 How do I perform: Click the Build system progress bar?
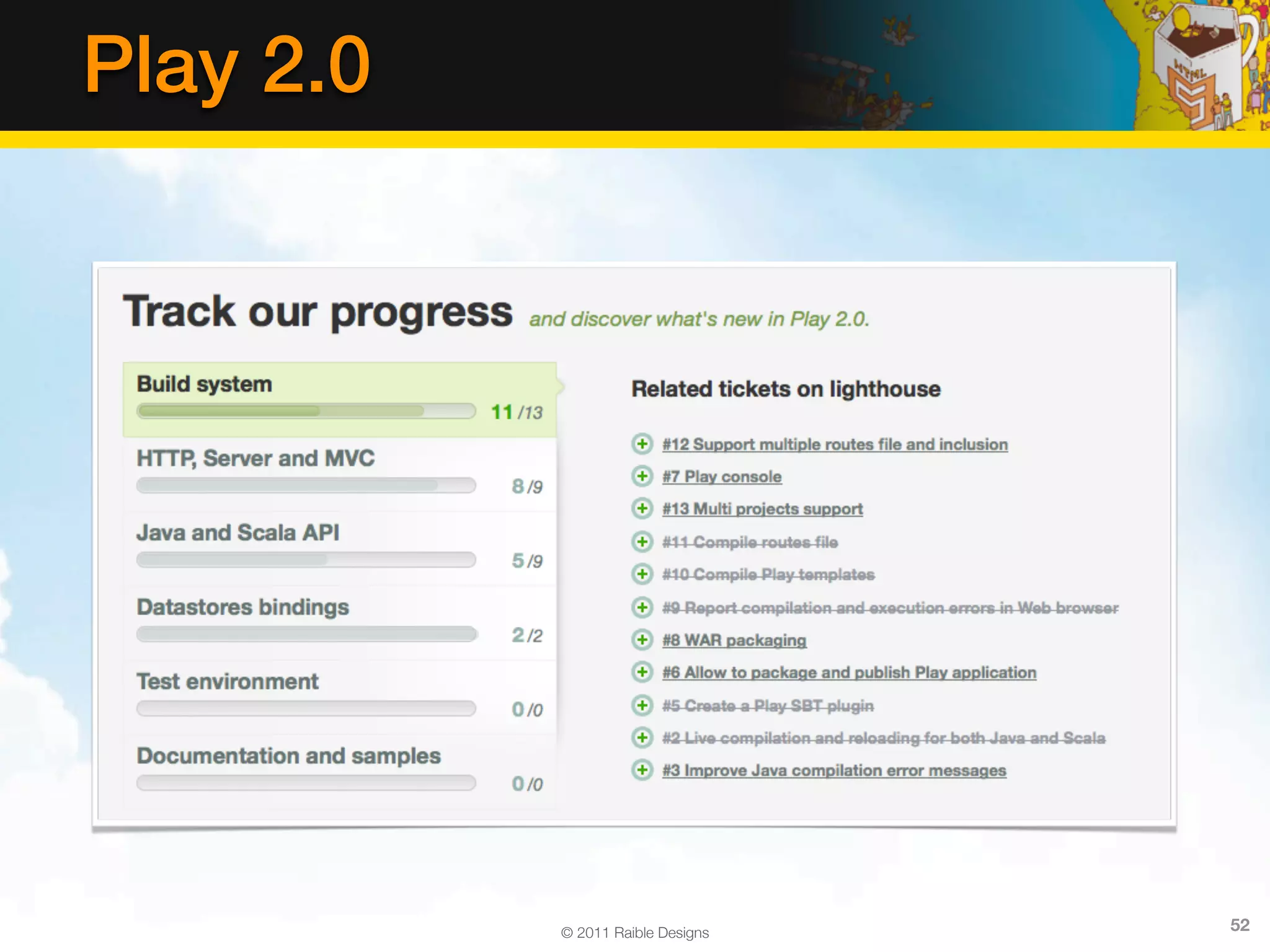(x=306, y=411)
